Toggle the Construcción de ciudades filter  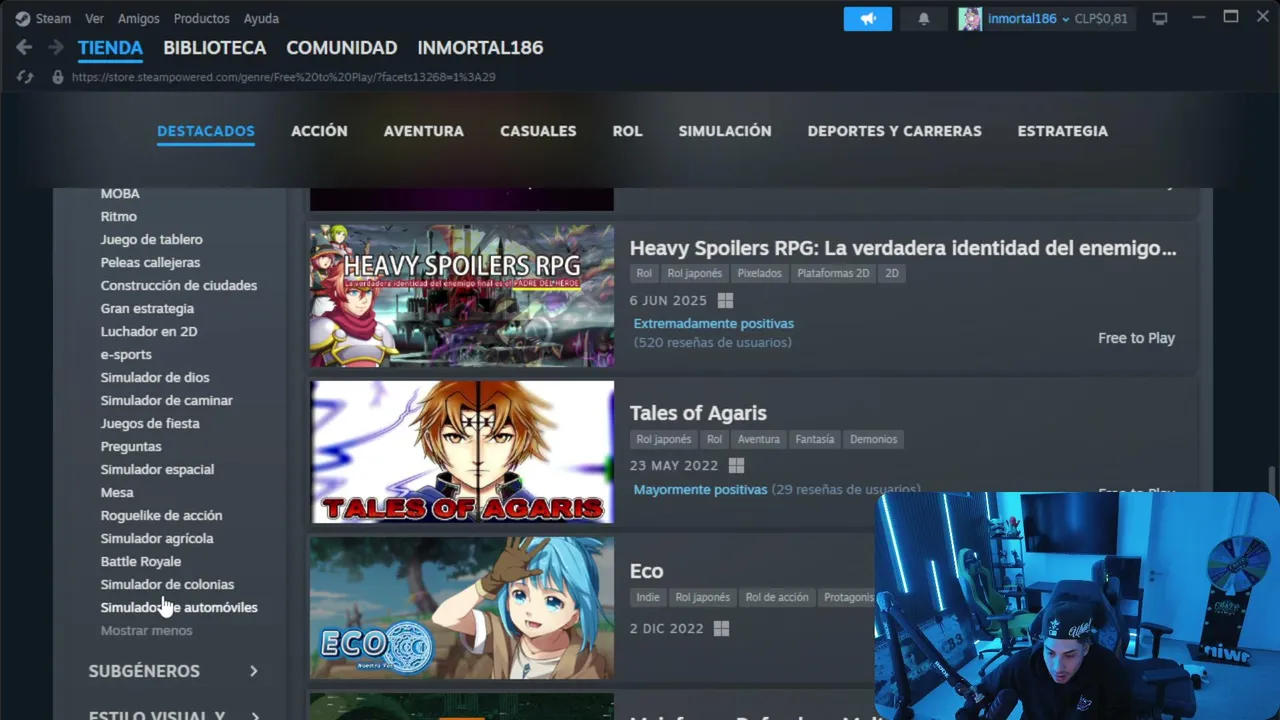[x=179, y=286]
